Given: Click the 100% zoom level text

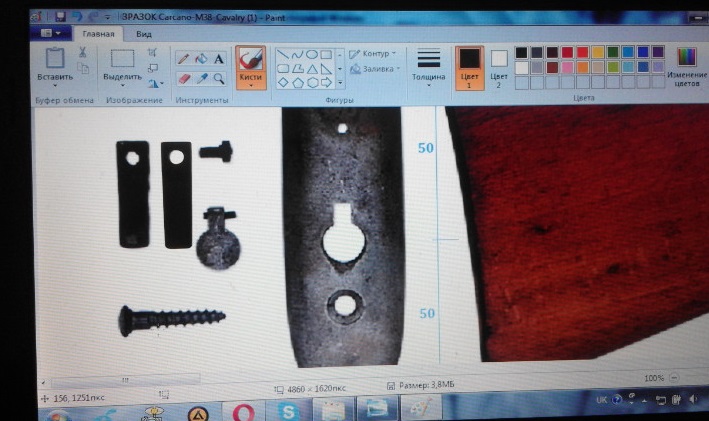Looking at the screenshot, I should coord(654,378).
